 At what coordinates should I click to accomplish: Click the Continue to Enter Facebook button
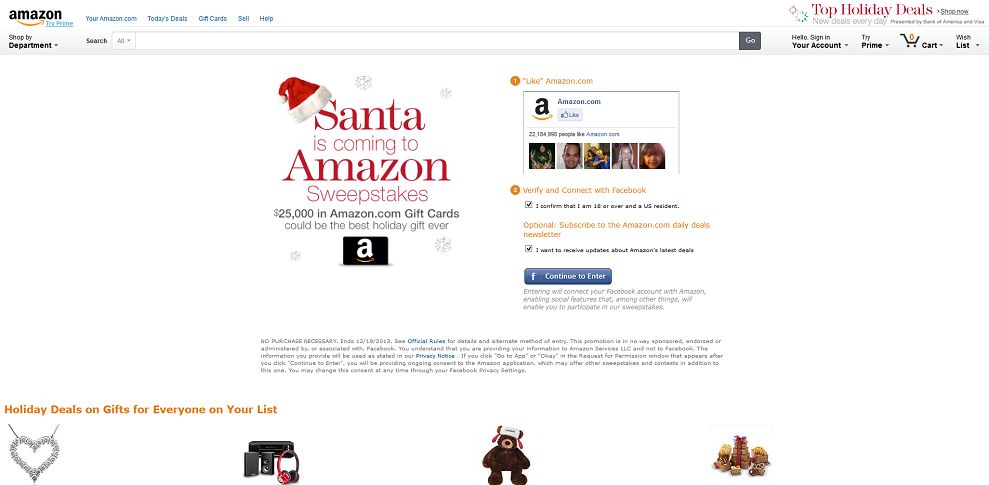pyautogui.click(x=568, y=276)
